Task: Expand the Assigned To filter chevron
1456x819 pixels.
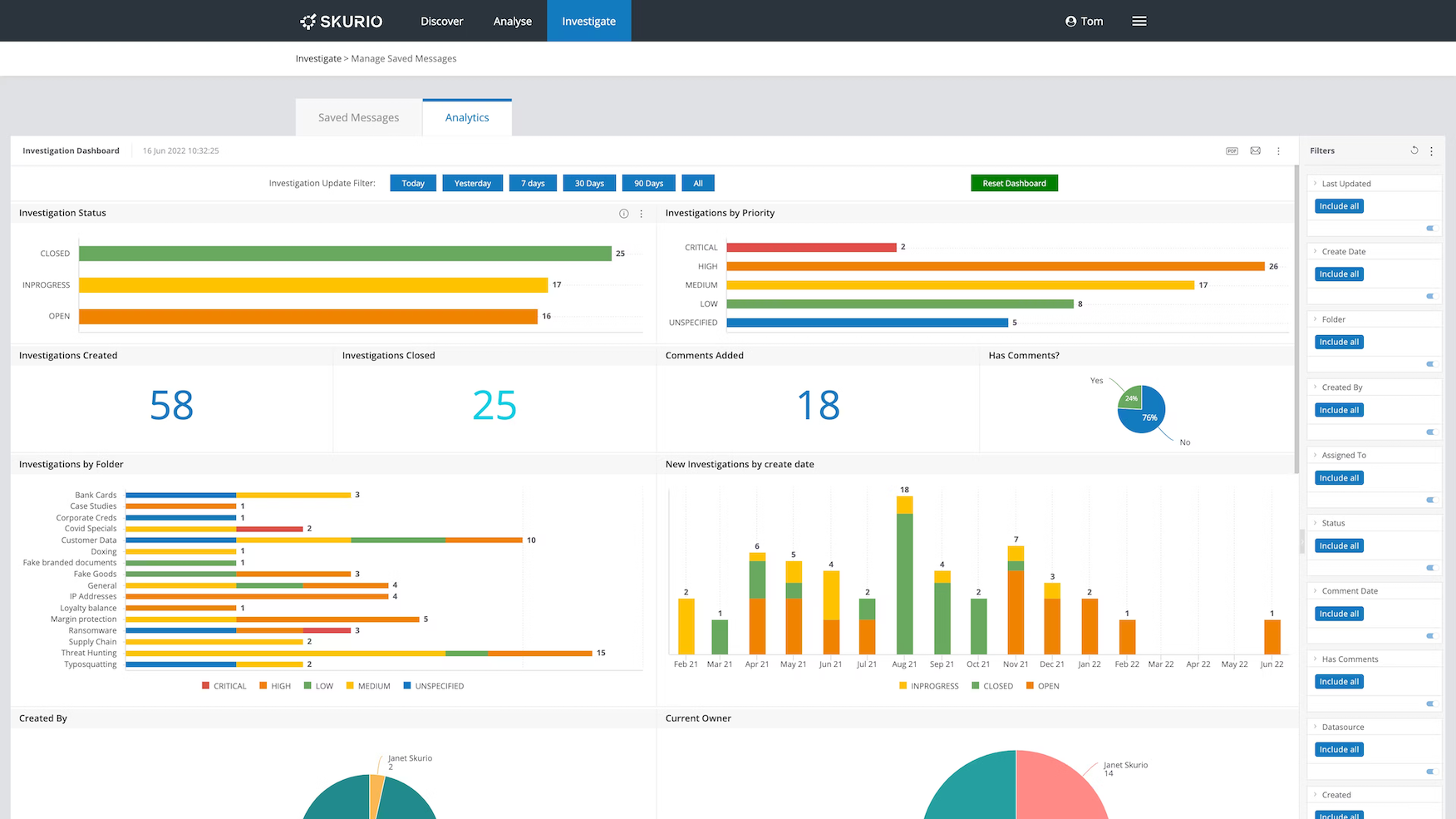Action: [1316, 455]
